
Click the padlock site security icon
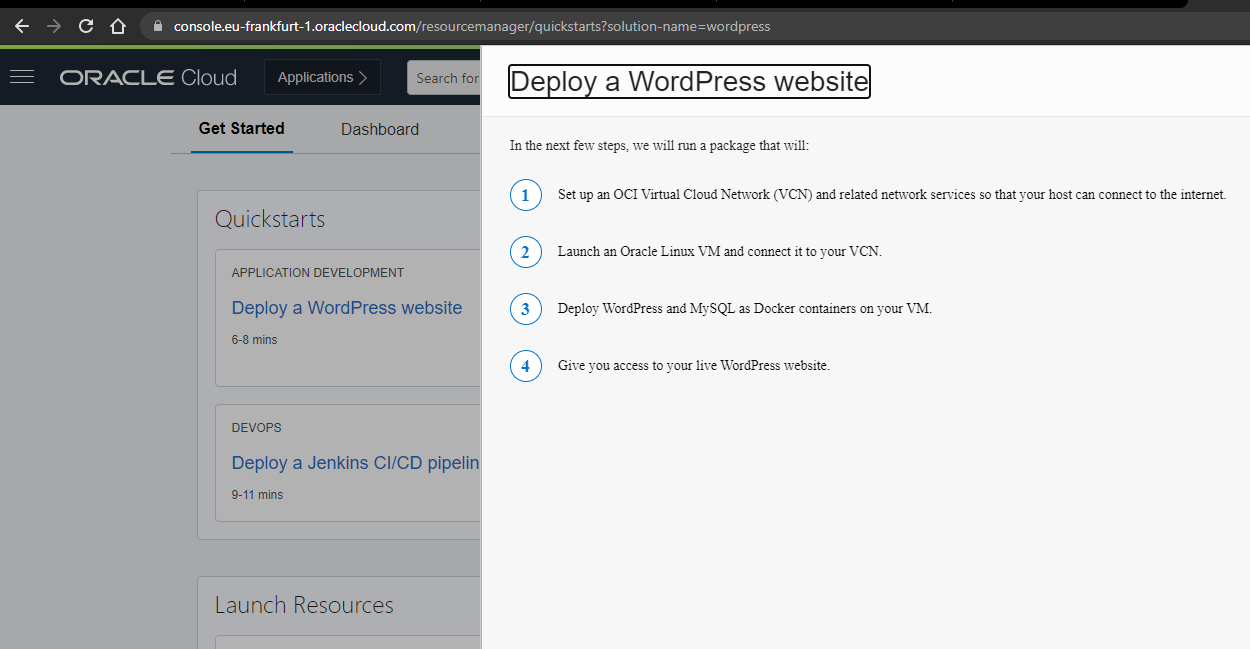tap(158, 26)
